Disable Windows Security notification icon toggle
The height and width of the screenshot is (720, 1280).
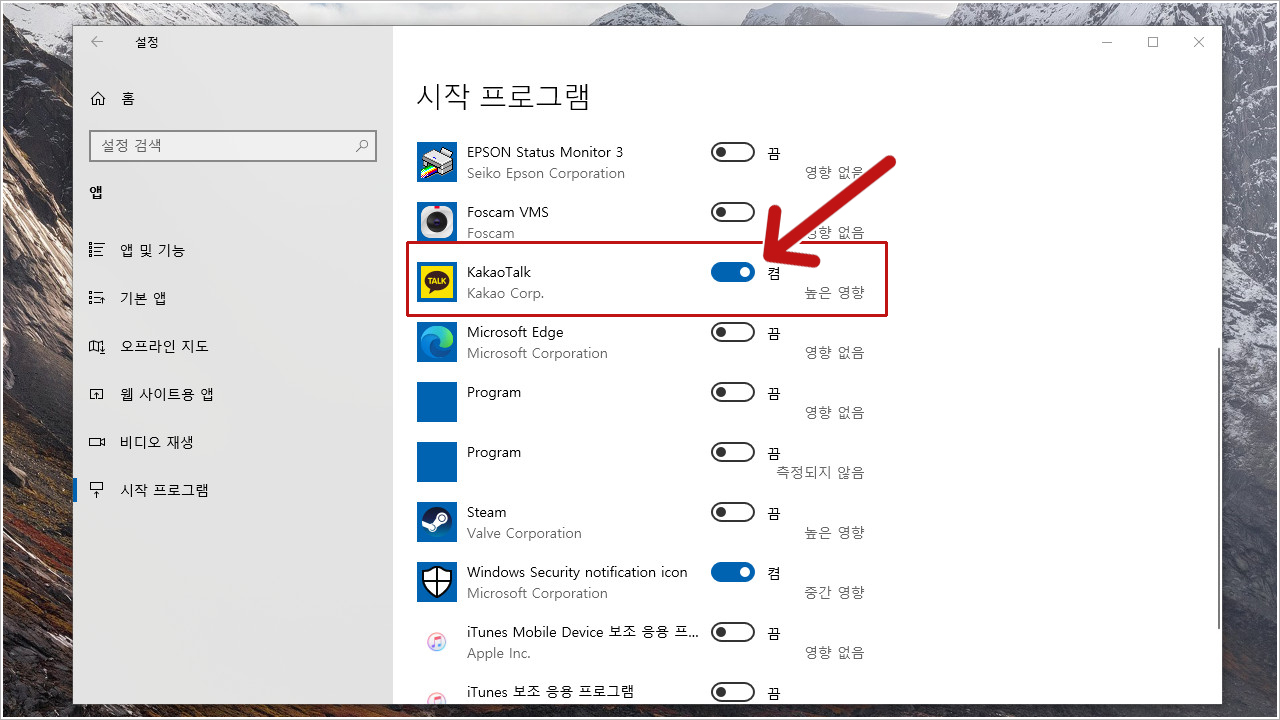(733, 572)
